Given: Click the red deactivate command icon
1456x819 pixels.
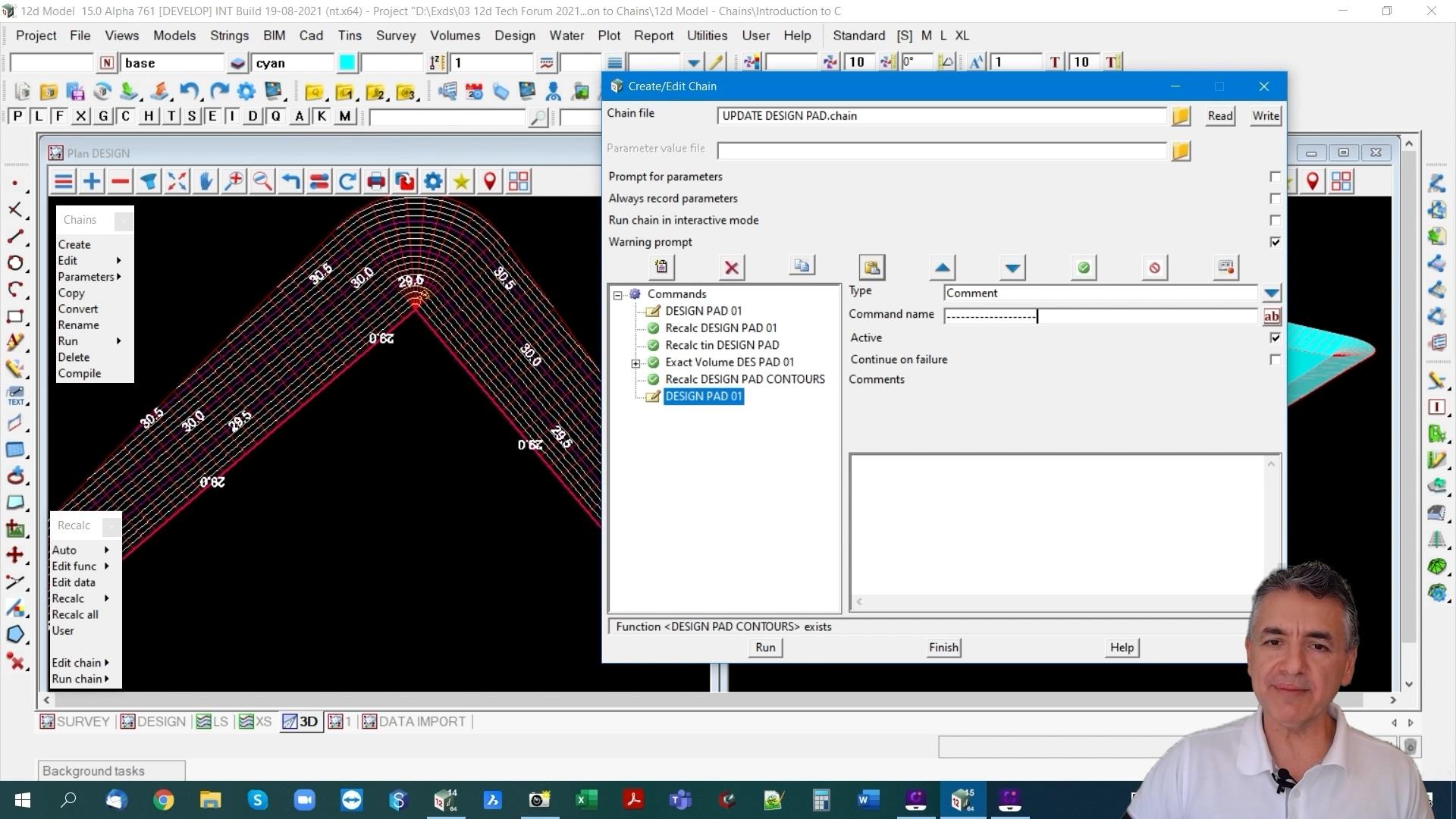Looking at the screenshot, I should point(1154,268).
